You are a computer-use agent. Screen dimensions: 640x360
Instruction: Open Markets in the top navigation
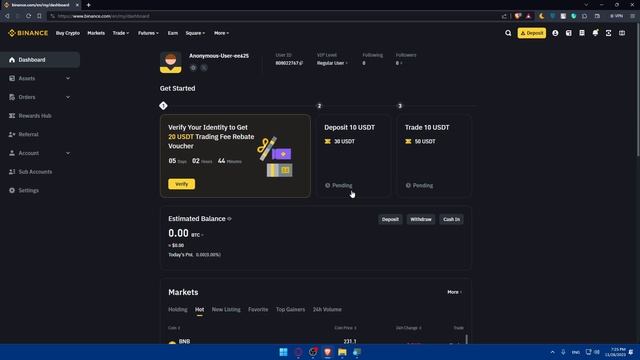coord(96,33)
